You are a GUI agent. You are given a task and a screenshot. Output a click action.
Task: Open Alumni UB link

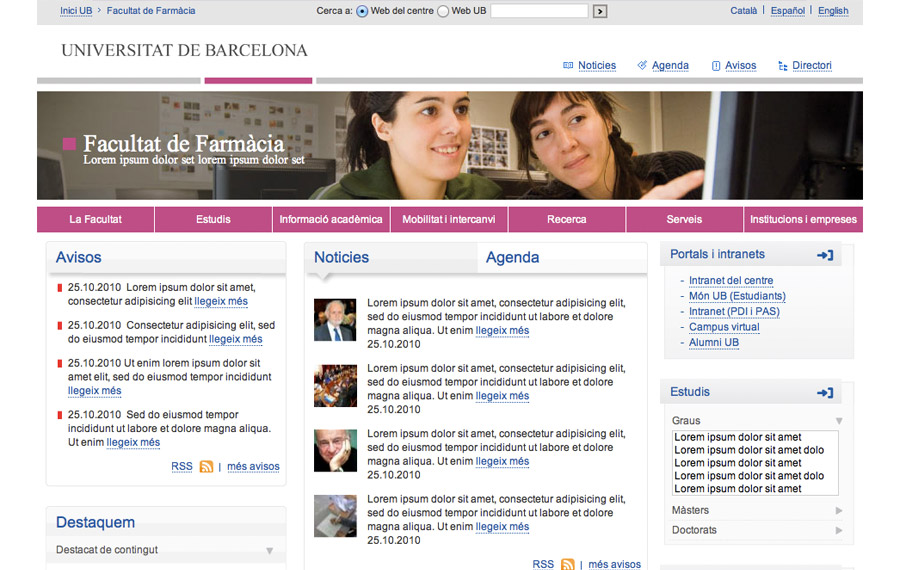pos(713,343)
